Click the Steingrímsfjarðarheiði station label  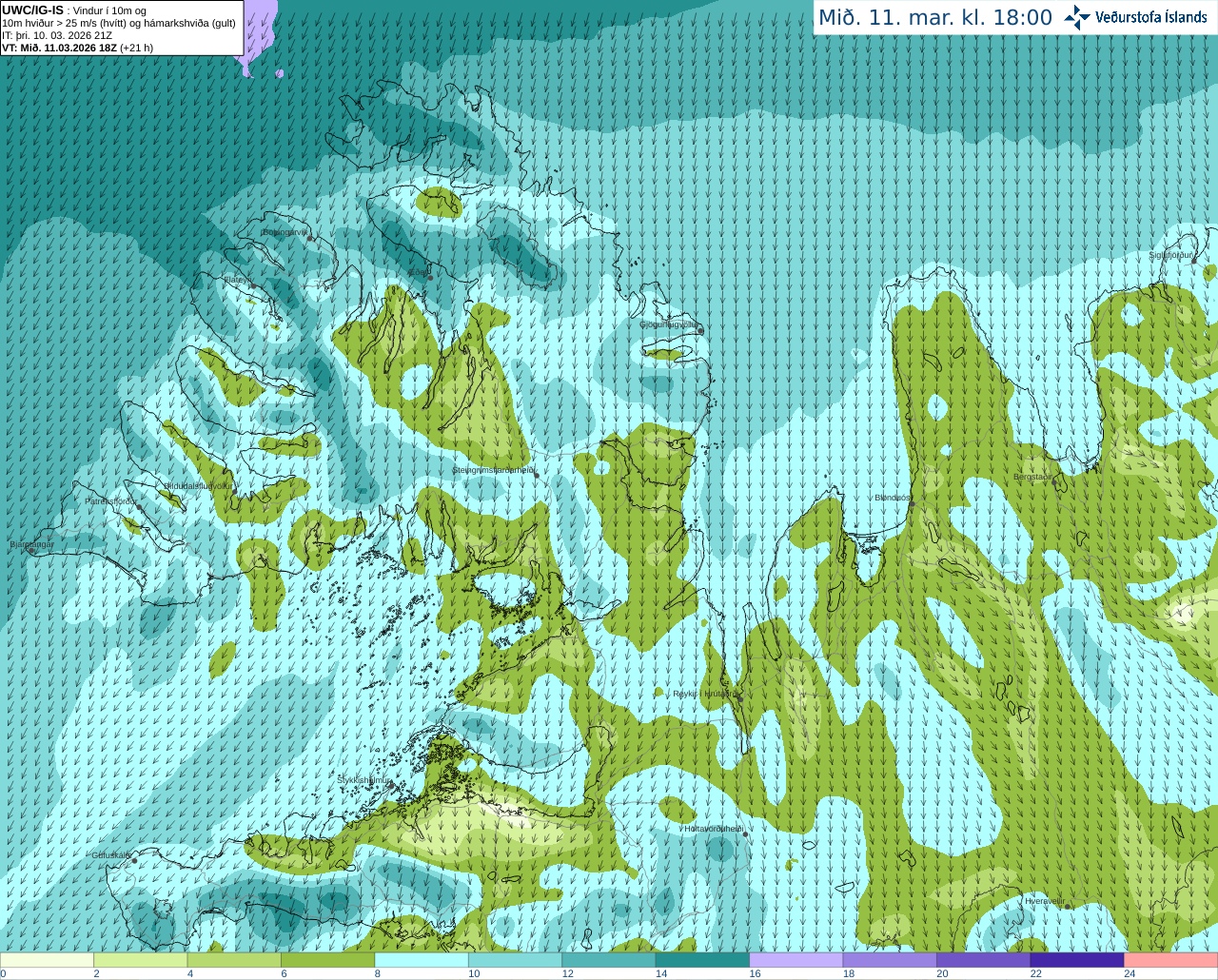click(493, 470)
